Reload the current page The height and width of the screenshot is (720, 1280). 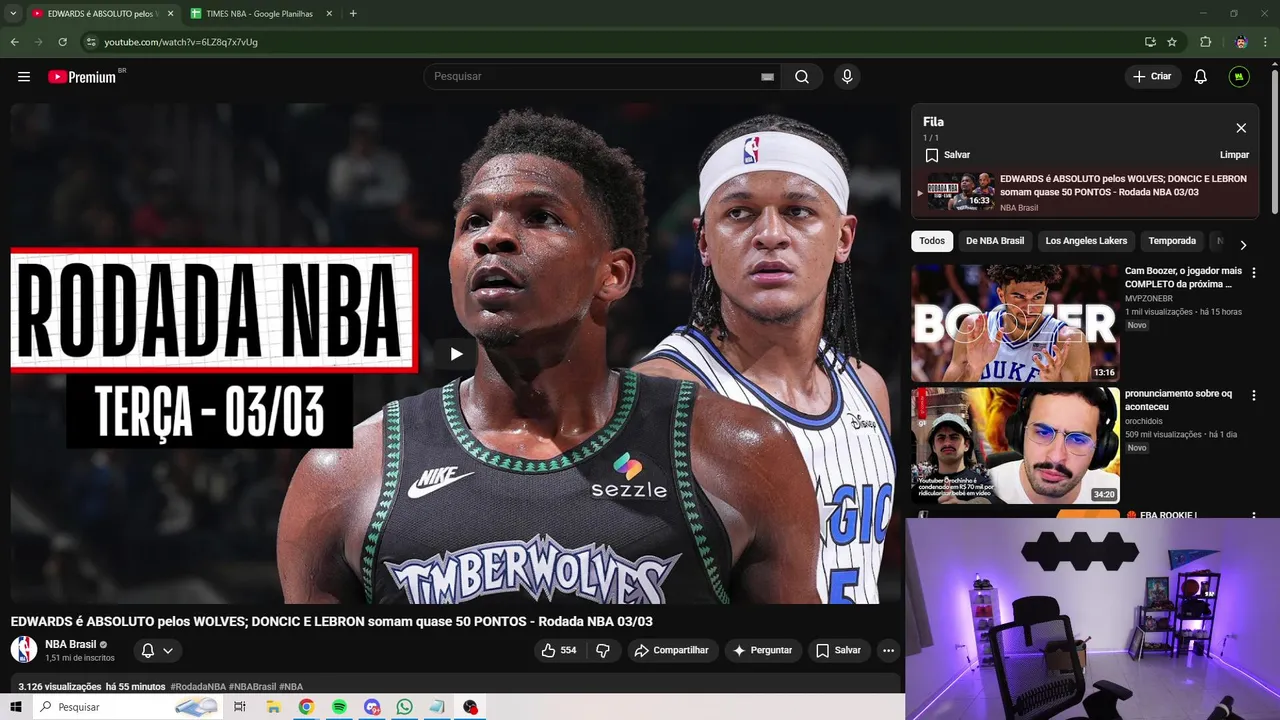63,42
